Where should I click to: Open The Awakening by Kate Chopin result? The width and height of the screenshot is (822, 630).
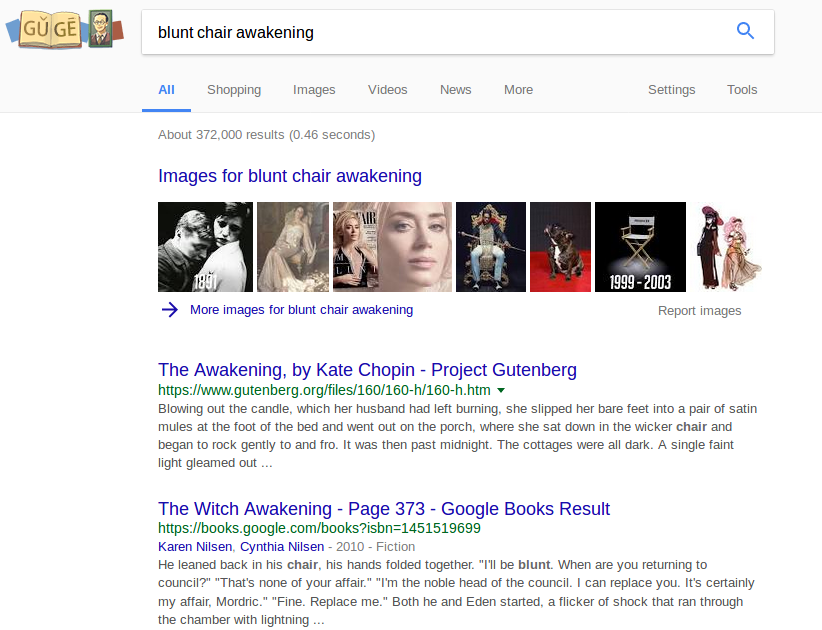click(367, 370)
